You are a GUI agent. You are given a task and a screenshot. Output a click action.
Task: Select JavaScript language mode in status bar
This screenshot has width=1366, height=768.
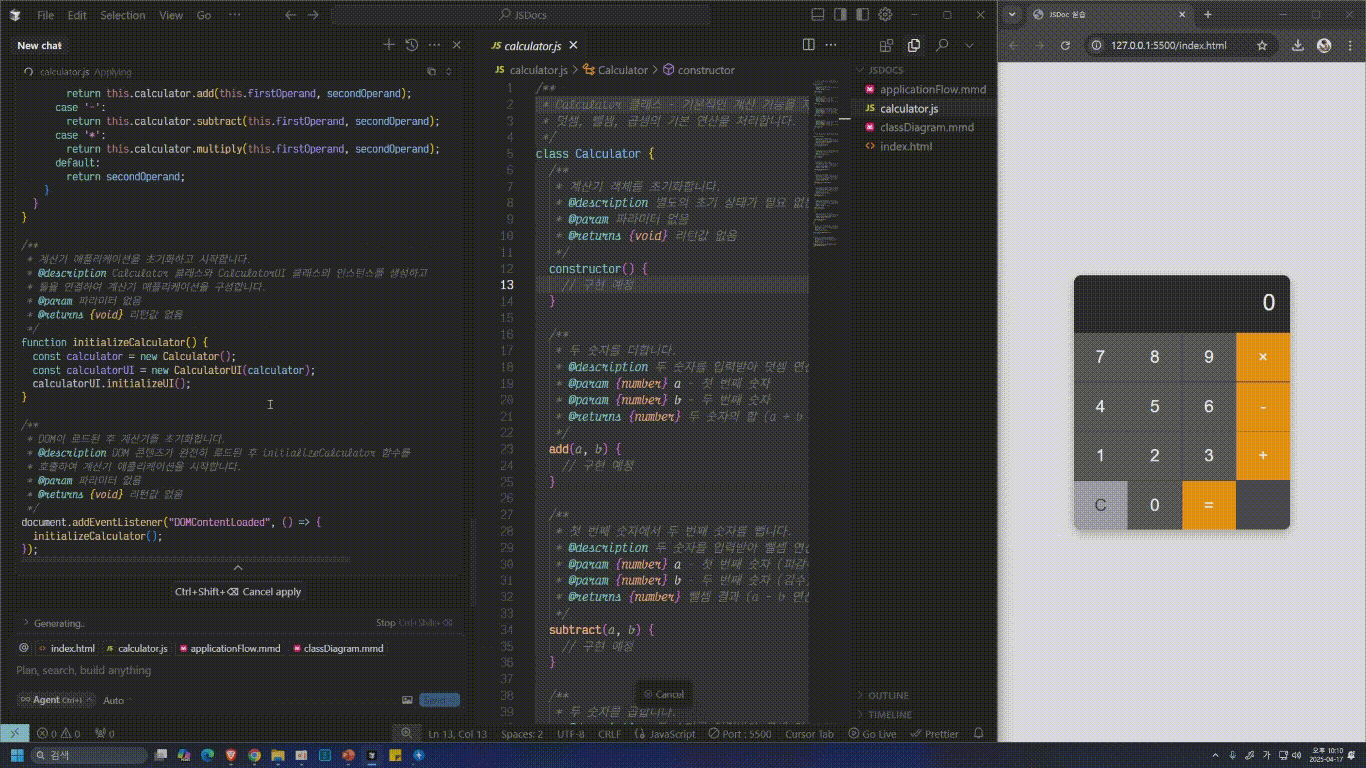pos(665,733)
